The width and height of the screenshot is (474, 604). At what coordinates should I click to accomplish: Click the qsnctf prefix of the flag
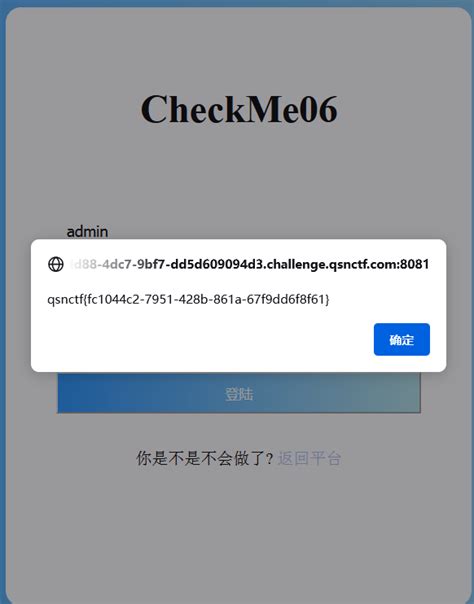tap(64, 299)
